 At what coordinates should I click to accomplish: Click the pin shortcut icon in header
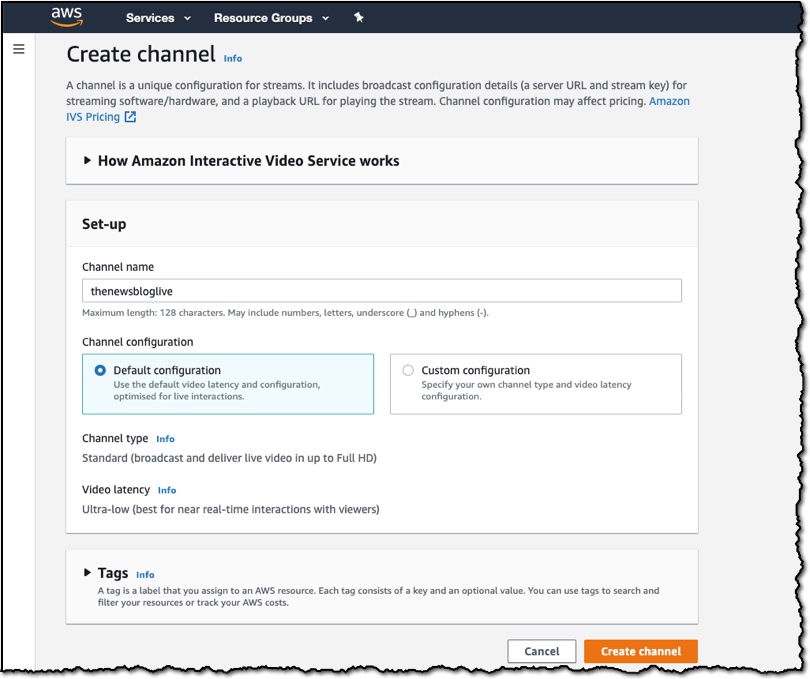coord(359,18)
